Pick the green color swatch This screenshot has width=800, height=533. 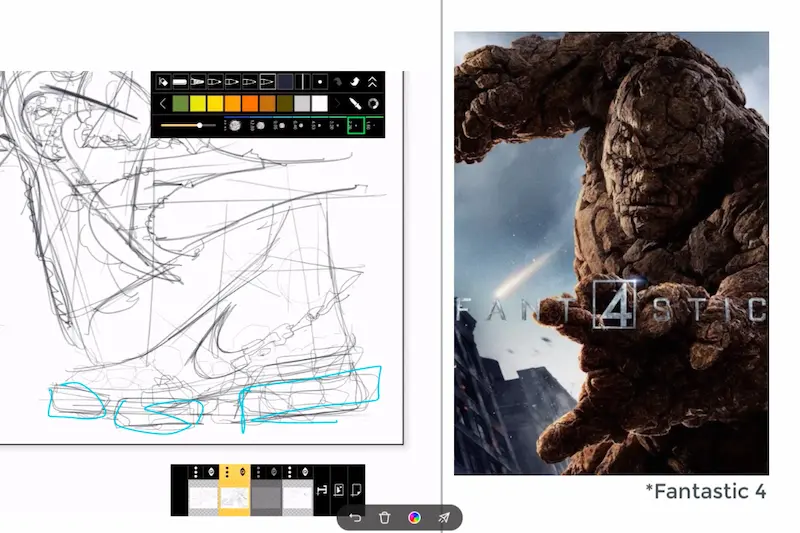coord(180,104)
